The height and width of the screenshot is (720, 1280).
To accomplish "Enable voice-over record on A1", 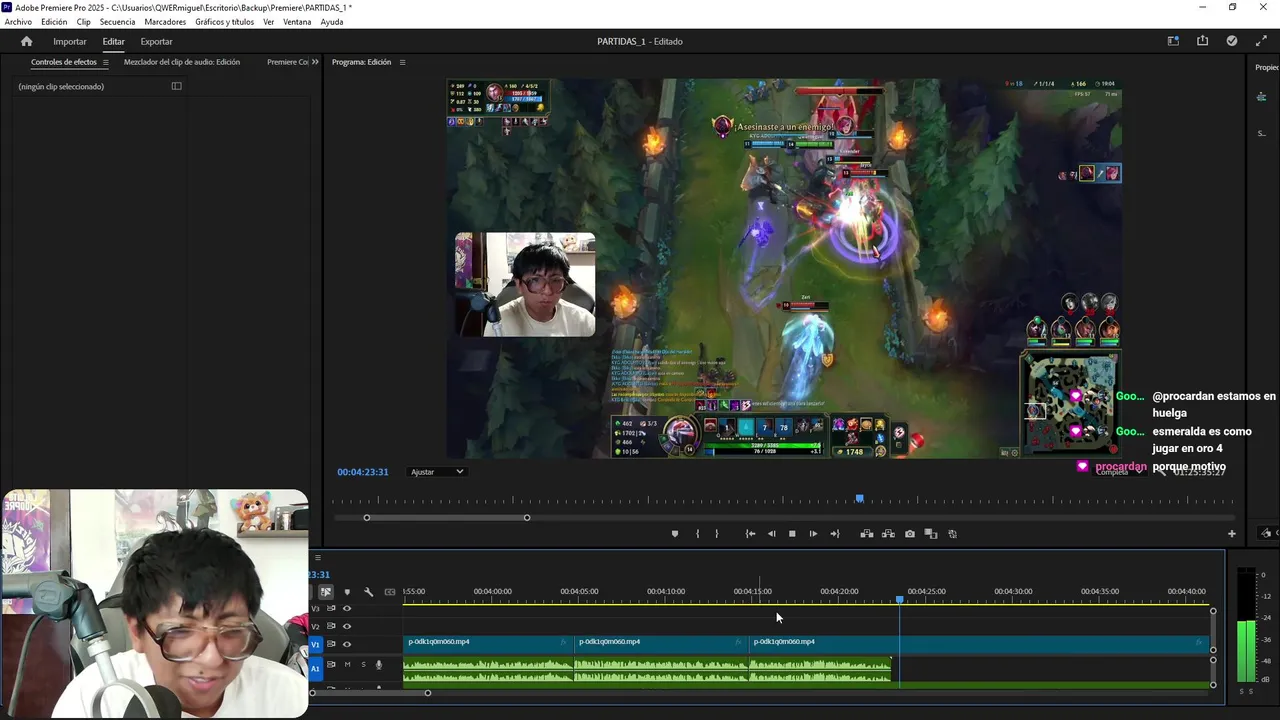I will pos(378,664).
